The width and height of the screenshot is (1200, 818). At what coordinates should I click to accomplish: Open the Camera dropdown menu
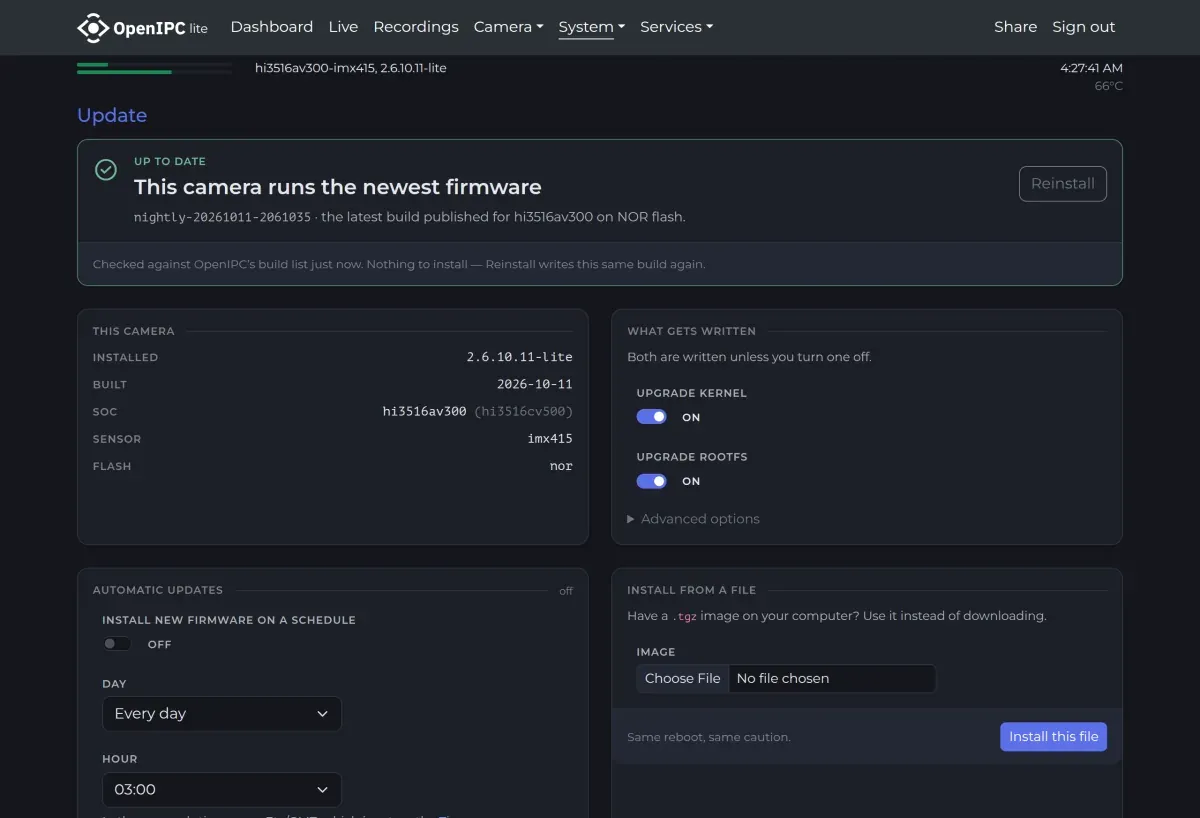pyautogui.click(x=508, y=27)
